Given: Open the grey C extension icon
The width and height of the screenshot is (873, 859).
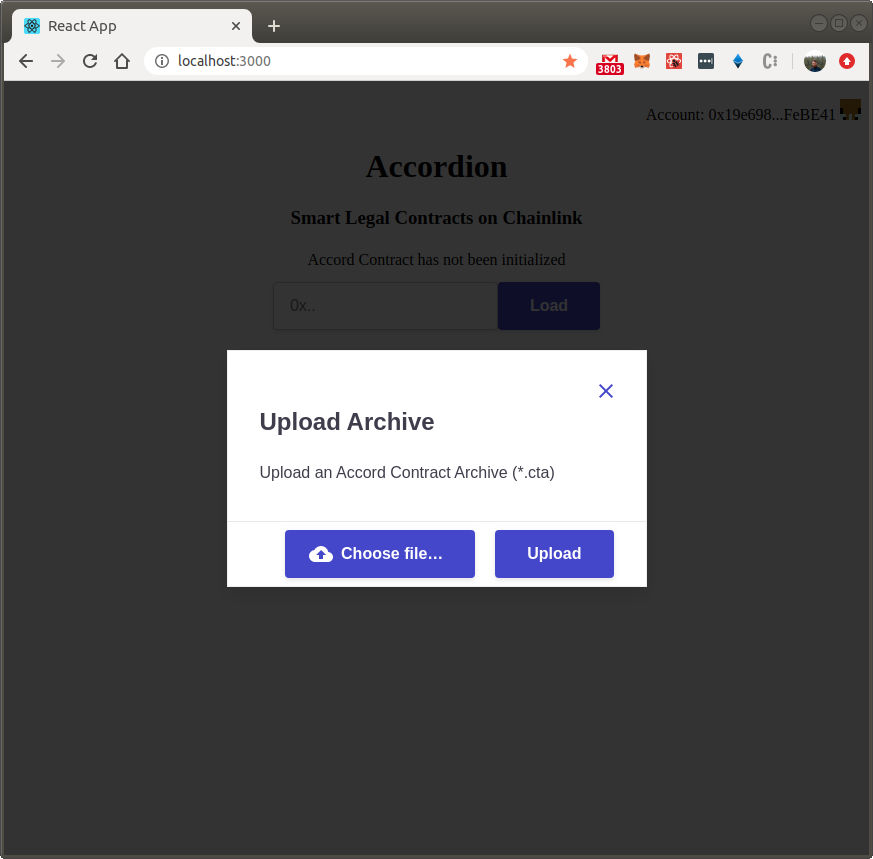Looking at the screenshot, I should 770,61.
